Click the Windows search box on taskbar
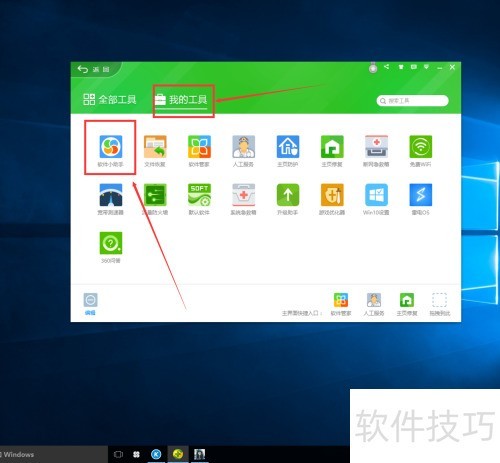Image resolution: width=500 pixels, height=463 pixels. [54, 454]
